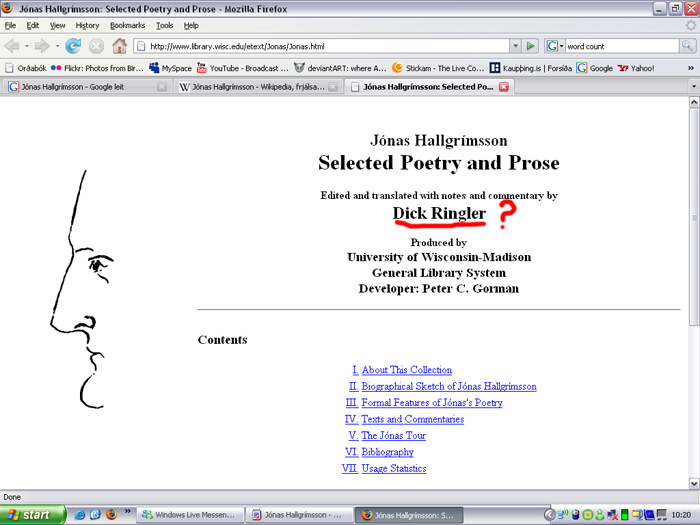Open the Orðabók bookmark
This screenshot has height=525, width=700.
pyautogui.click(x=25, y=68)
